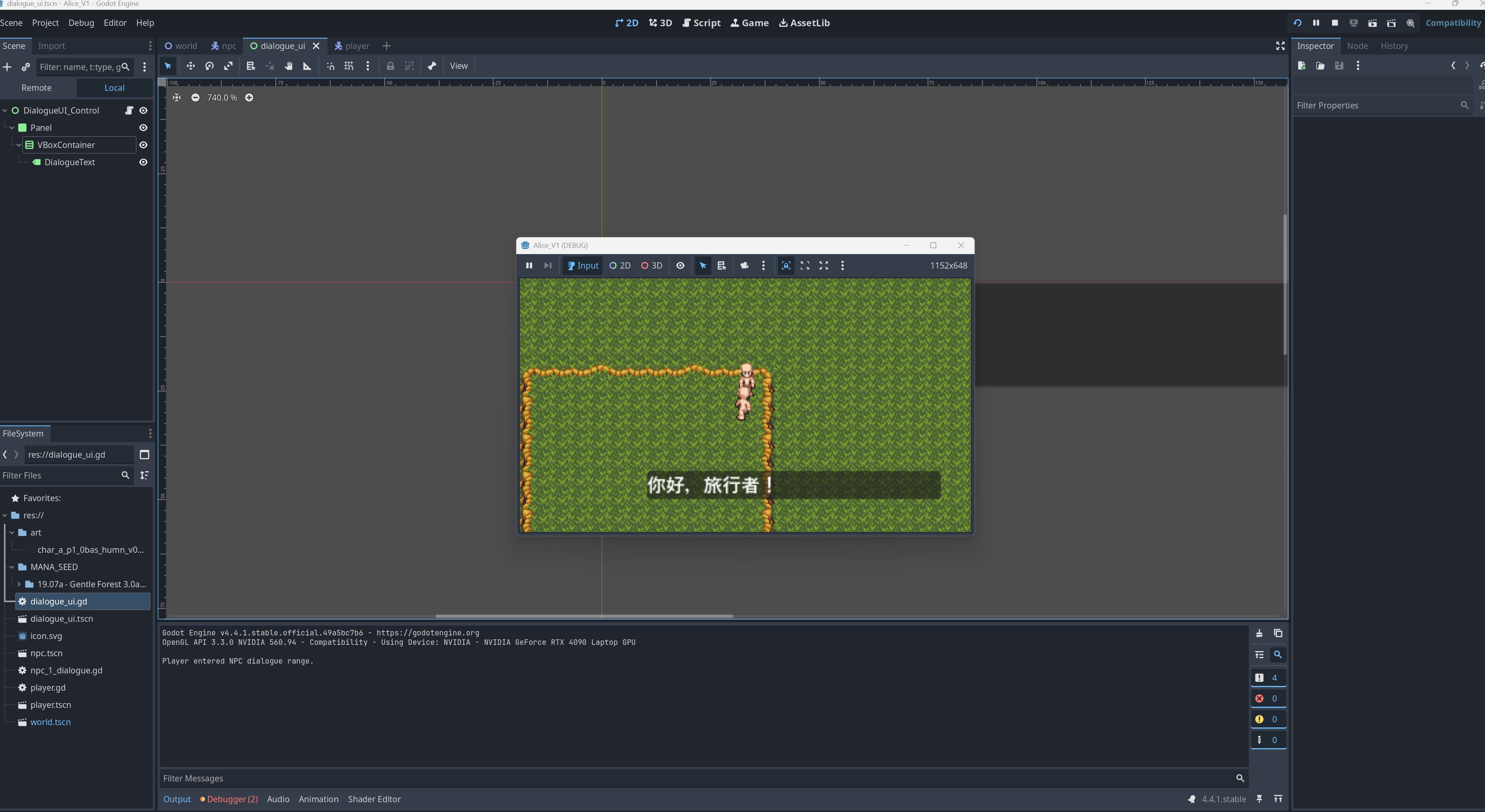Switch to Remote scene tree
1485x812 pixels.
(x=36, y=88)
